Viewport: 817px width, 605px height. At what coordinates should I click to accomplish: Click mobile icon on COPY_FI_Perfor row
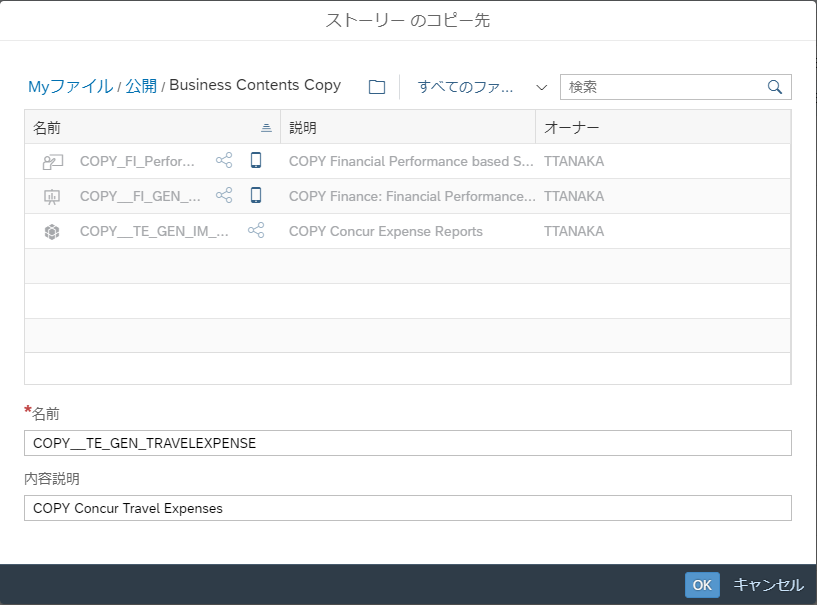[x=256, y=161]
